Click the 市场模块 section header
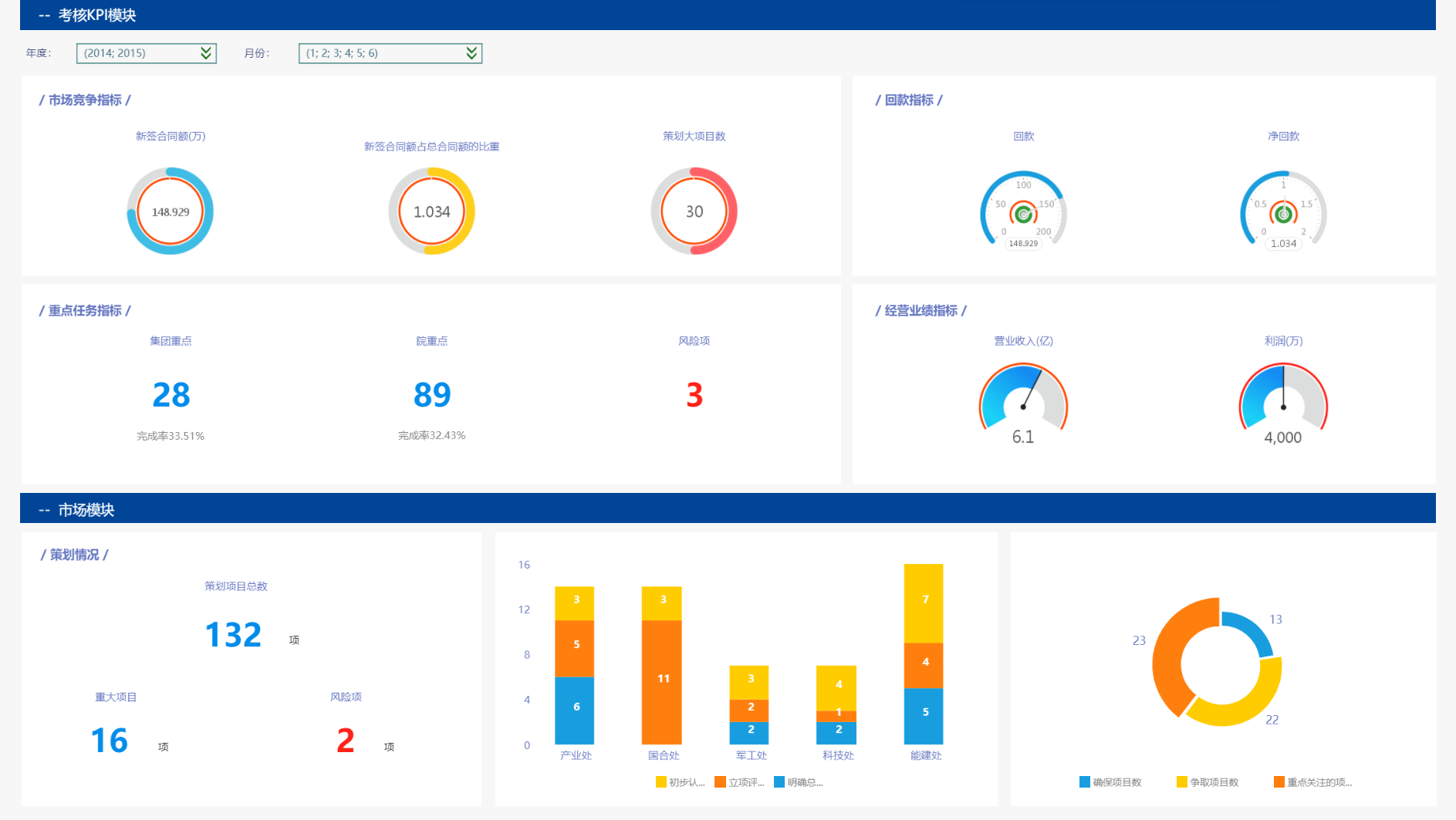This screenshot has width=1456, height=820. click(x=728, y=508)
